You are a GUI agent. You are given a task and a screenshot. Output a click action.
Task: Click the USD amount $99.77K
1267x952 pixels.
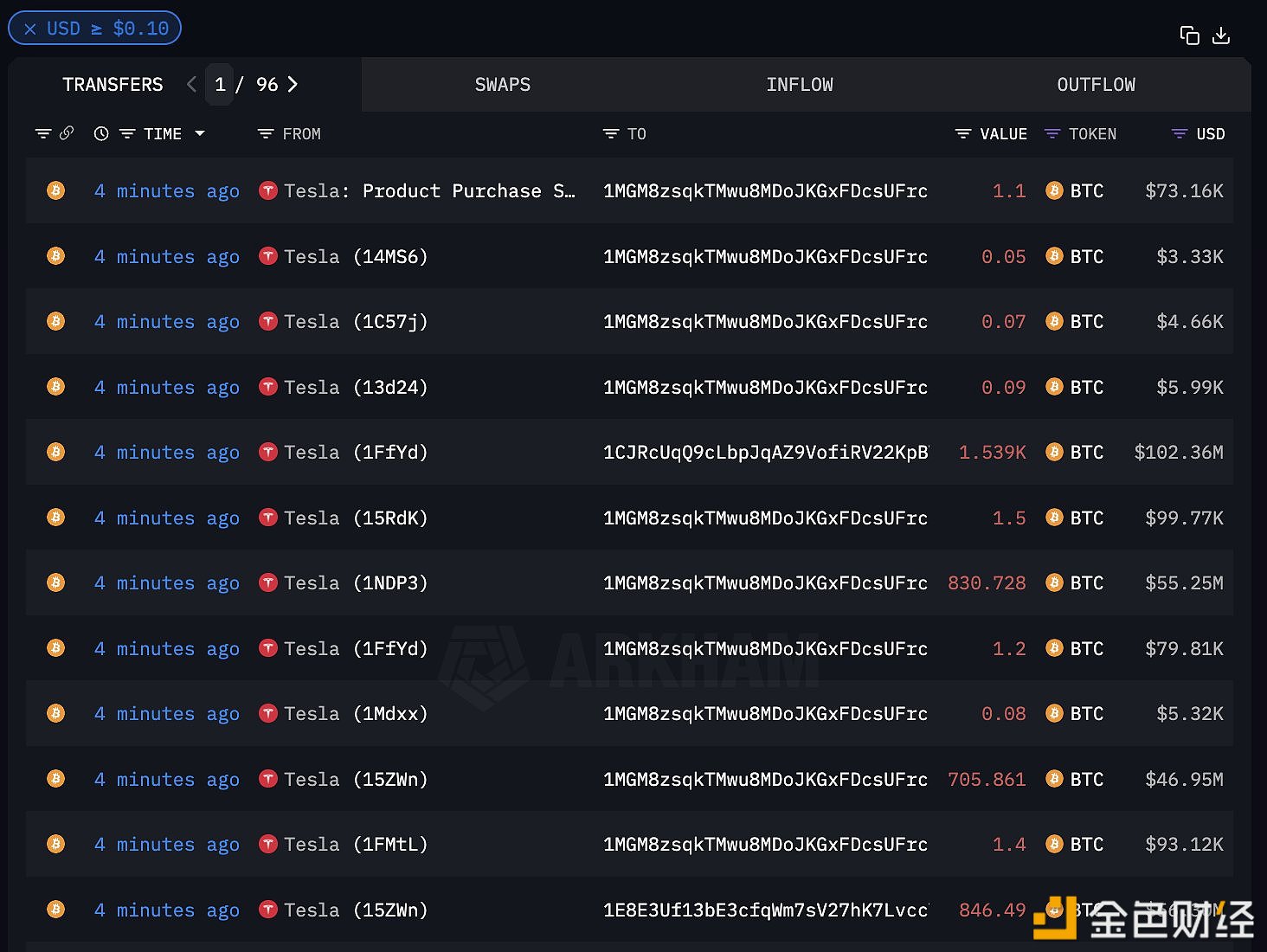click(x=1184, y=518)
